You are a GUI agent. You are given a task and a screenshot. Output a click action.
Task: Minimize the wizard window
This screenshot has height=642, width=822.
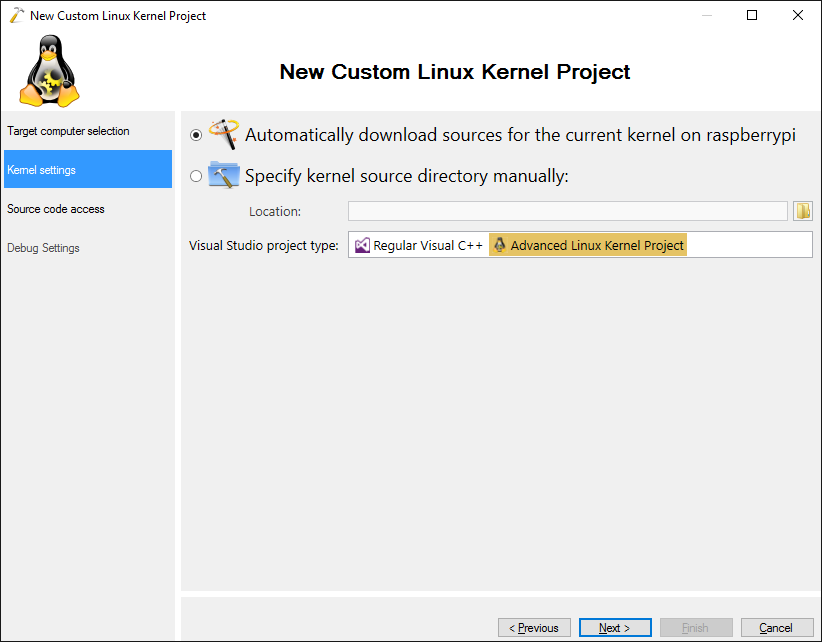pos(707,15)
